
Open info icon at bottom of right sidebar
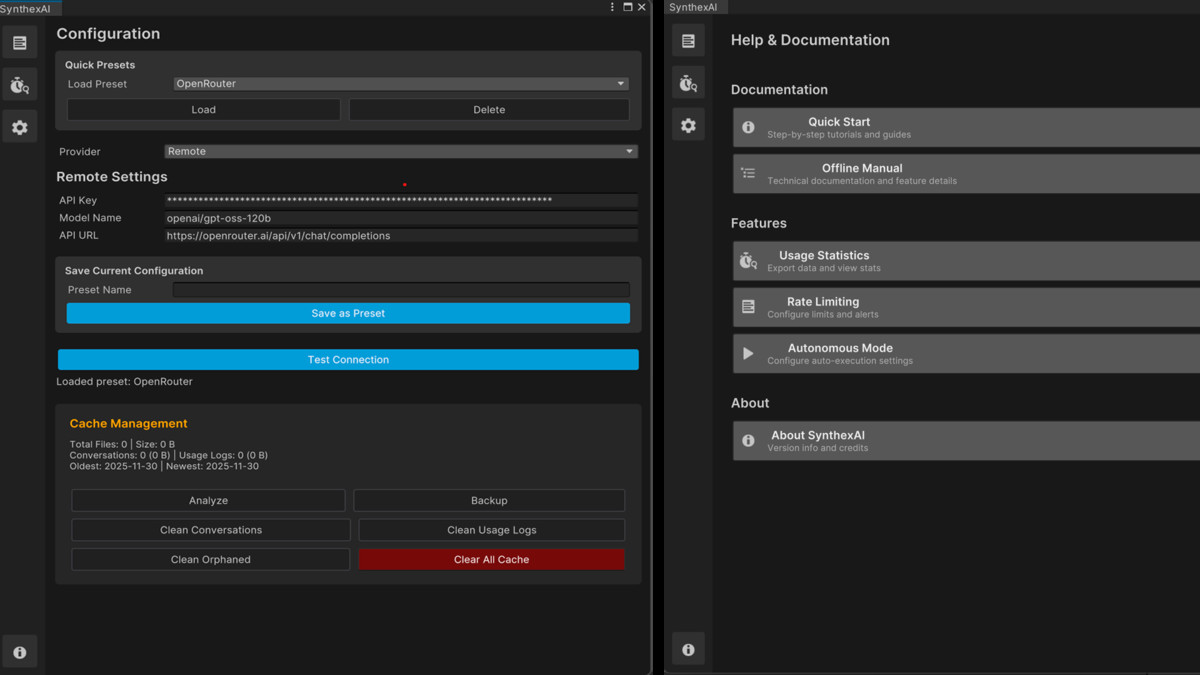(688, 649)
